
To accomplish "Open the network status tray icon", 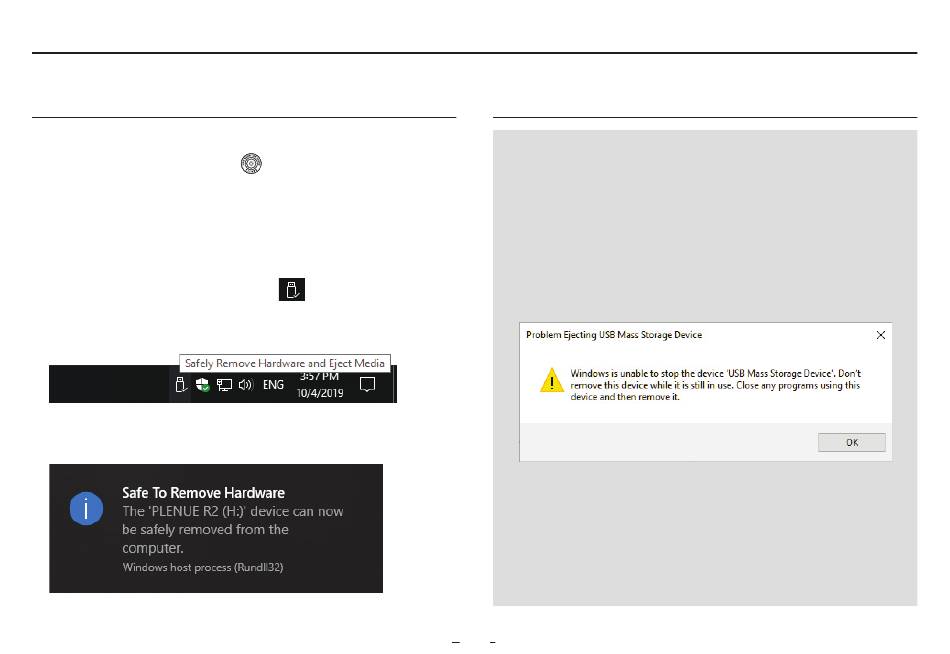I will coord(224,385).
